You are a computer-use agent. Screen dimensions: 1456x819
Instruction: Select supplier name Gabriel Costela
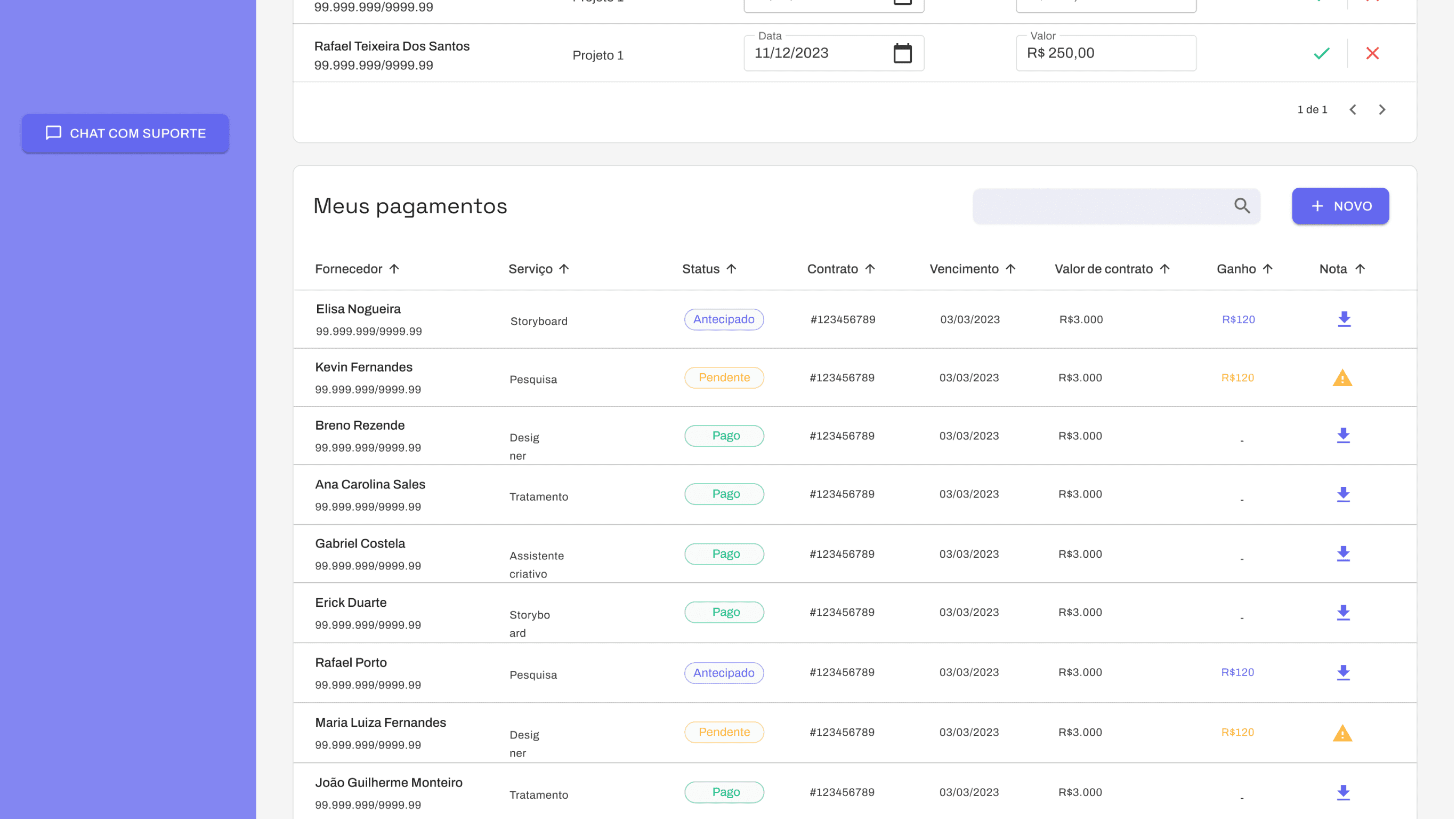[x=360, y=544]
